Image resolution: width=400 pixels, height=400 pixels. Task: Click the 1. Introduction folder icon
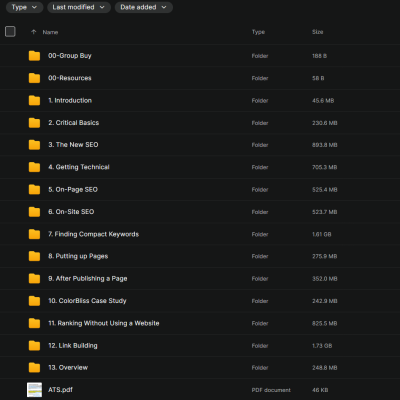pos(34,100)
